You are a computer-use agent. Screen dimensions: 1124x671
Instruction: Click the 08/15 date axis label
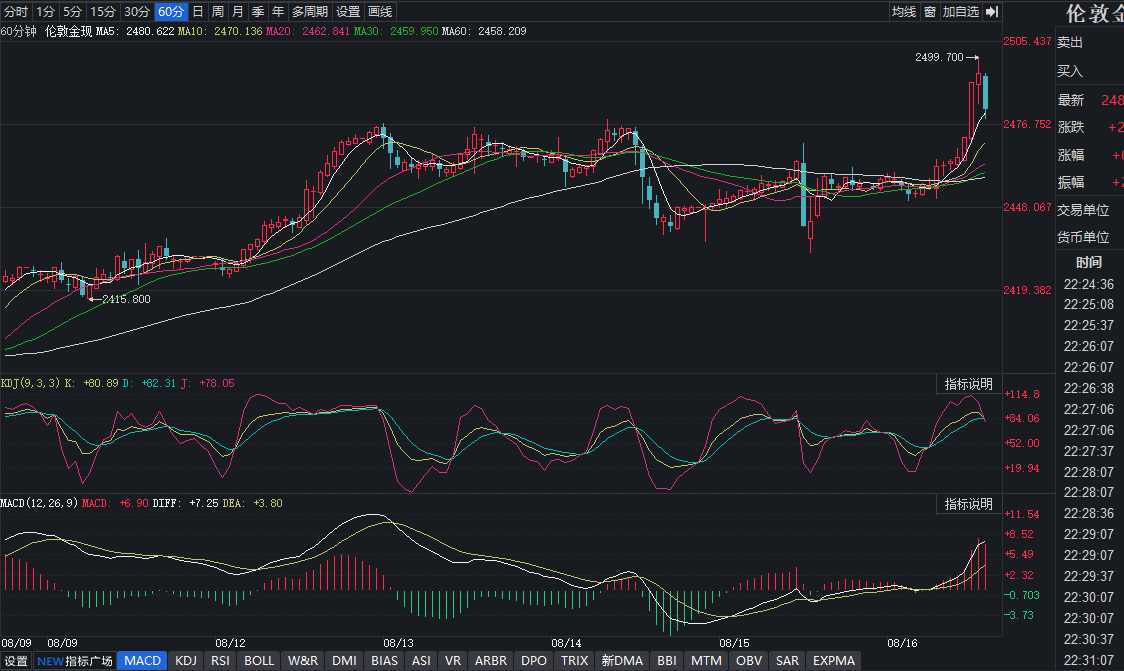coord(734,643)
